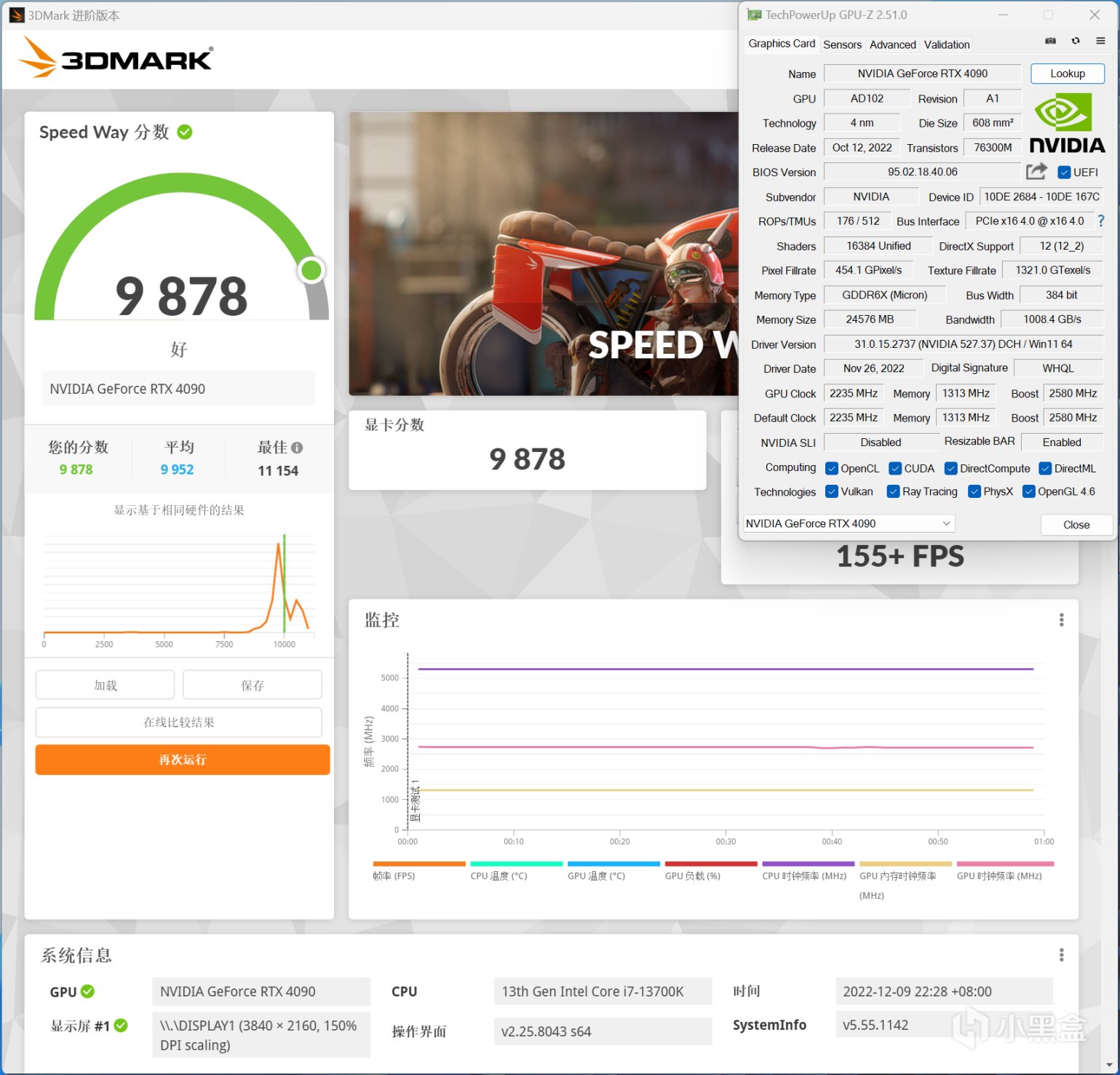Click the 帧率 (FPS) legend color bar
The height and width of the screenshot is (1075, 1120).
pos(419,864)
